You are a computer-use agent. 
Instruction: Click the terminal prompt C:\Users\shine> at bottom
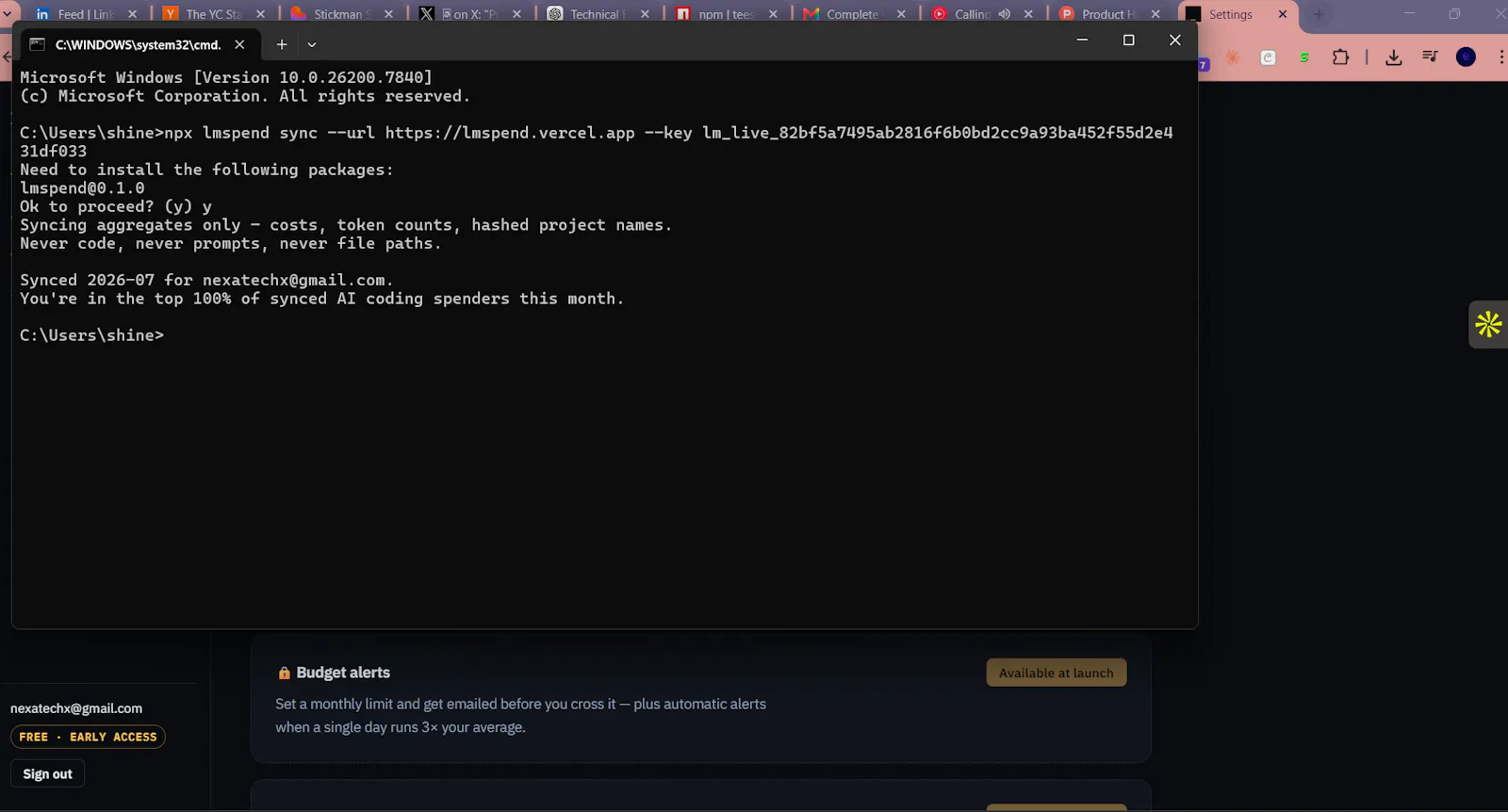click(91, 335)
